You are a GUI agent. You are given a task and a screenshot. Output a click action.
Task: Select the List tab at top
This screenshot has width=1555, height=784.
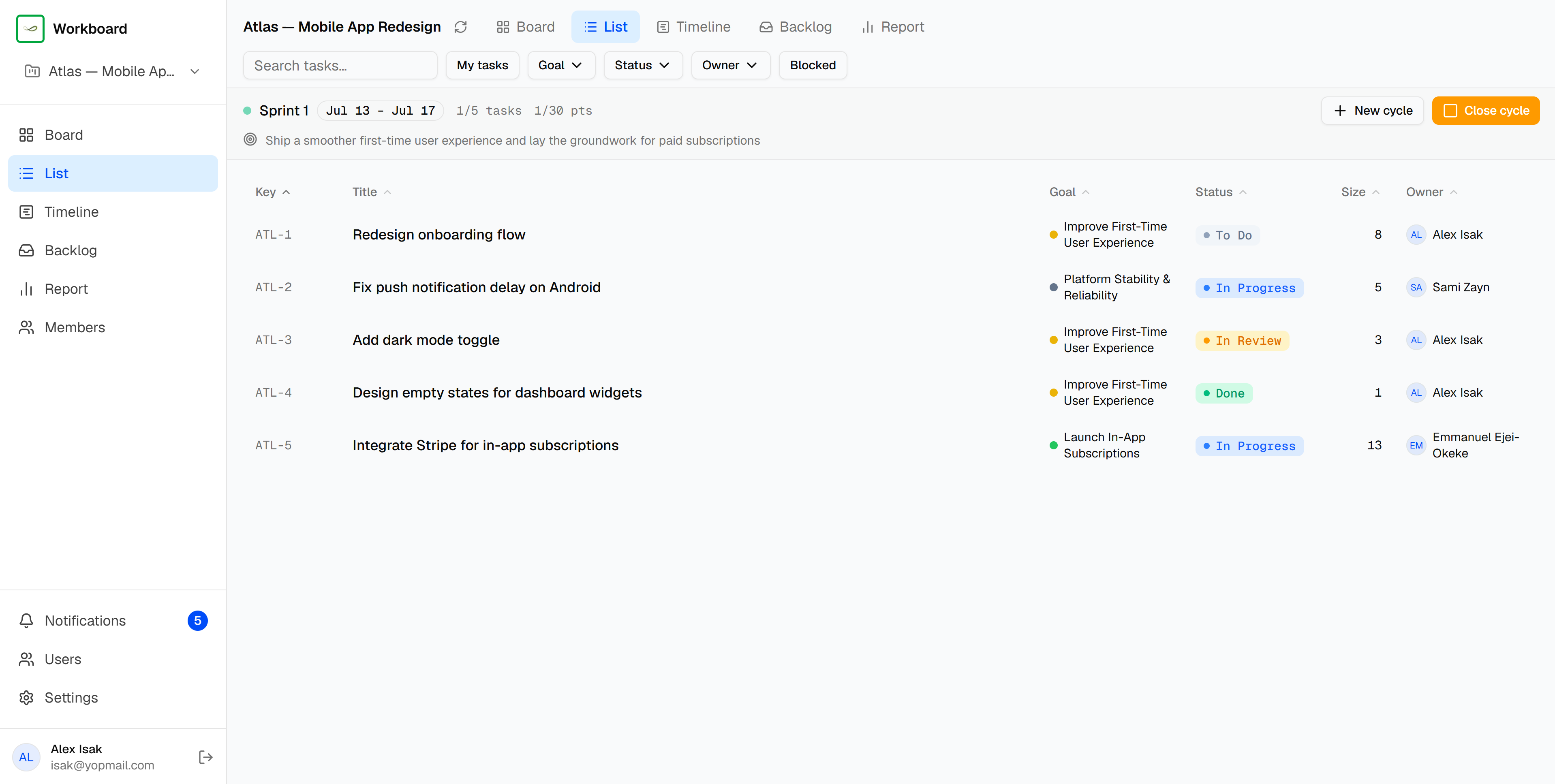click(x=605, y=27)
